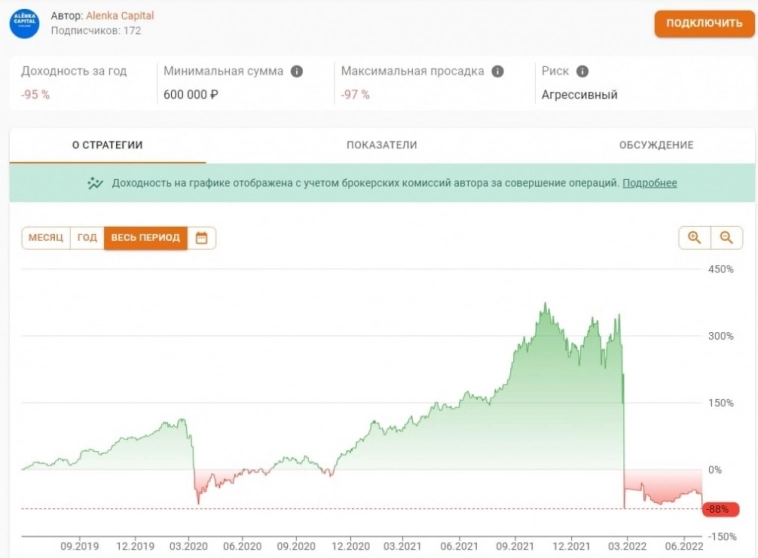The height and width of the screenshot is (558, 758).
Task: Zoom in on the chart
Action: [x=694, y=238]
